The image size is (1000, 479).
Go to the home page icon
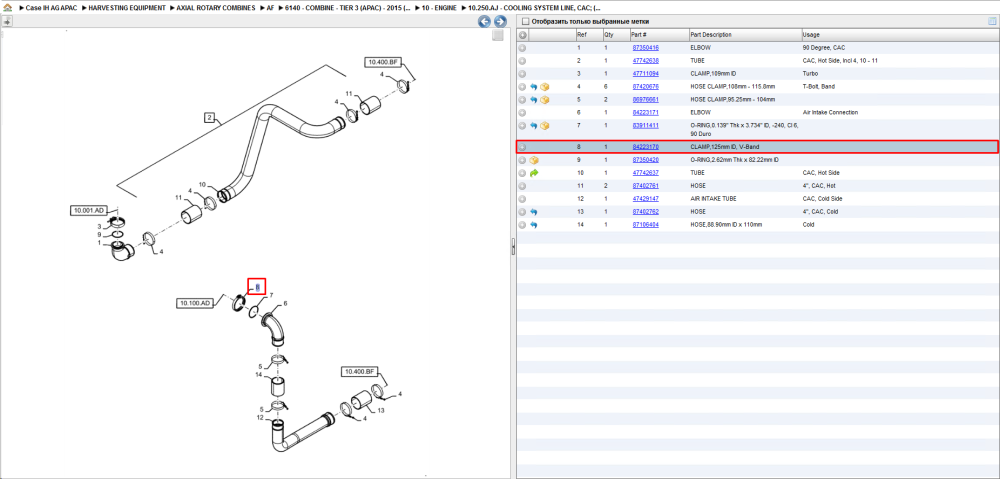coord(8,8)
